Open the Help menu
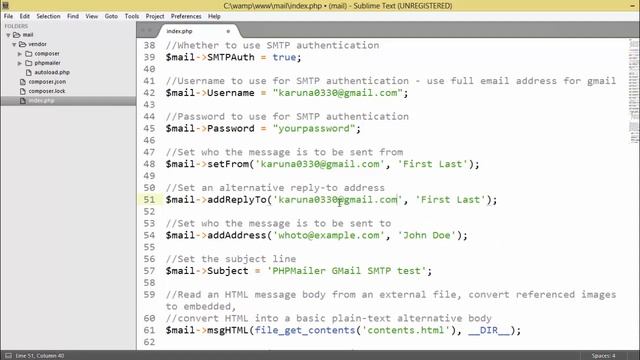This screenshot has width=640, height=360. (x=214, y=16)
